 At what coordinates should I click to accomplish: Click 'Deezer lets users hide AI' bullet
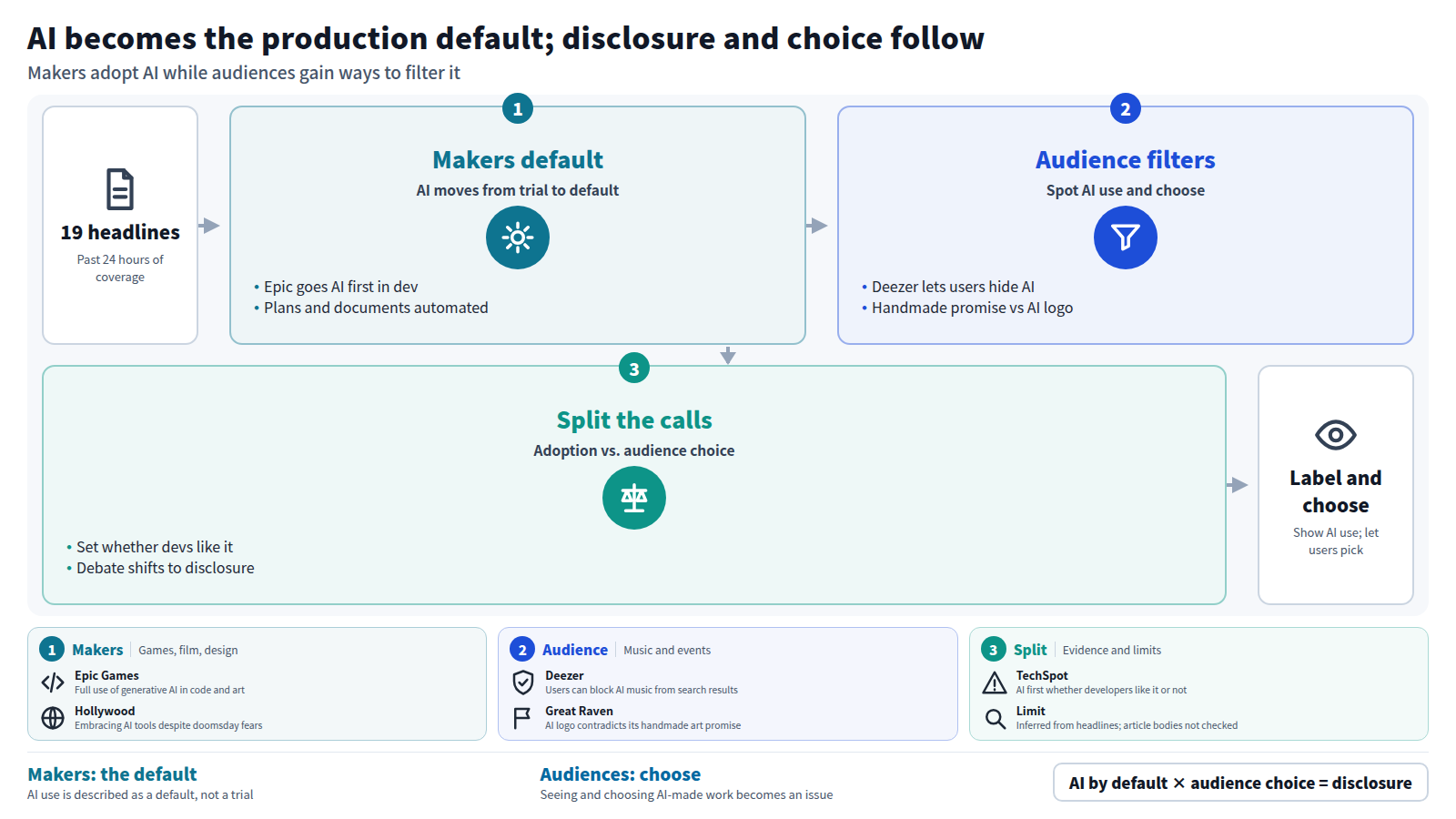tap(953, 287)
